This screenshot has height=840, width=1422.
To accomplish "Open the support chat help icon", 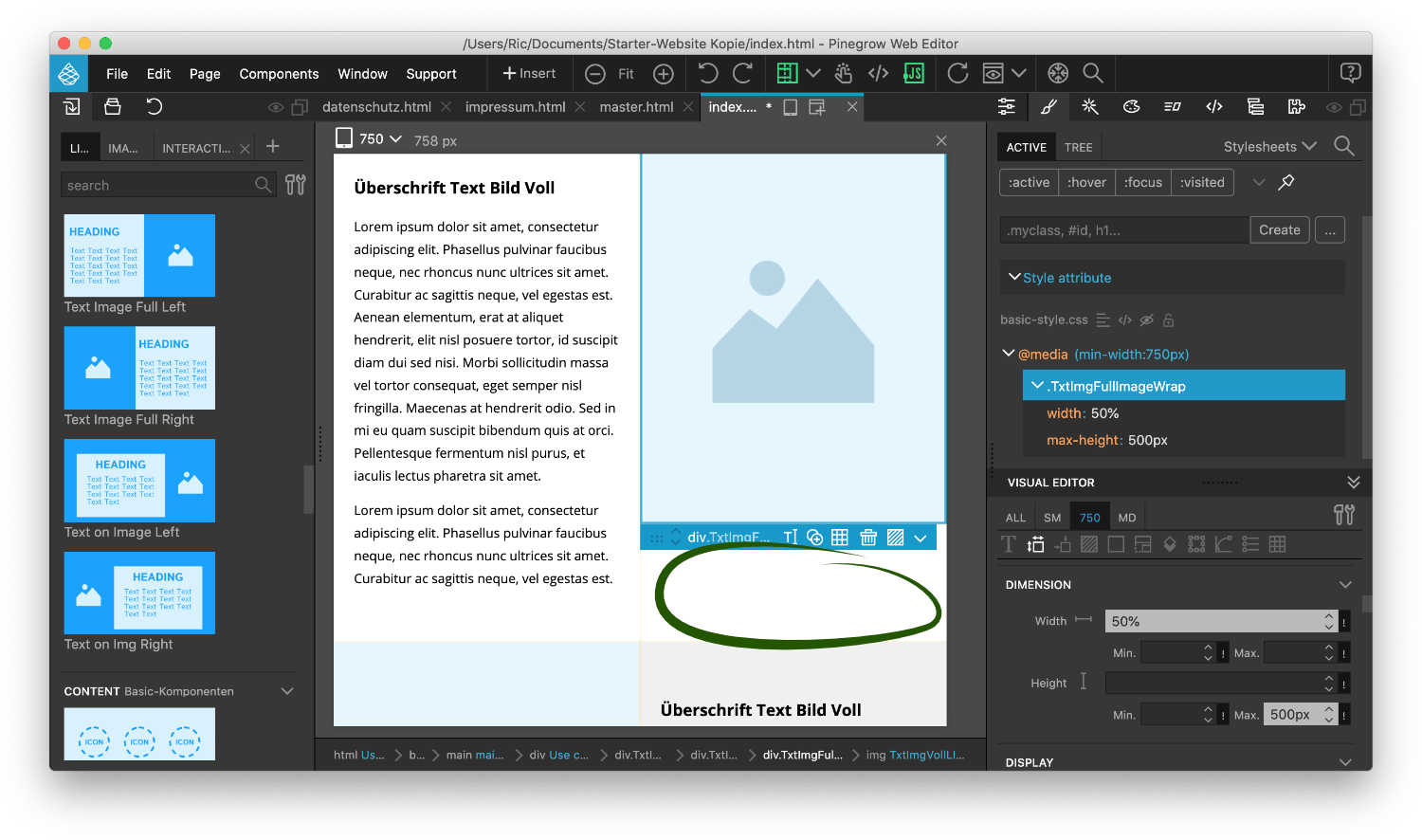I will [1351, 73].
